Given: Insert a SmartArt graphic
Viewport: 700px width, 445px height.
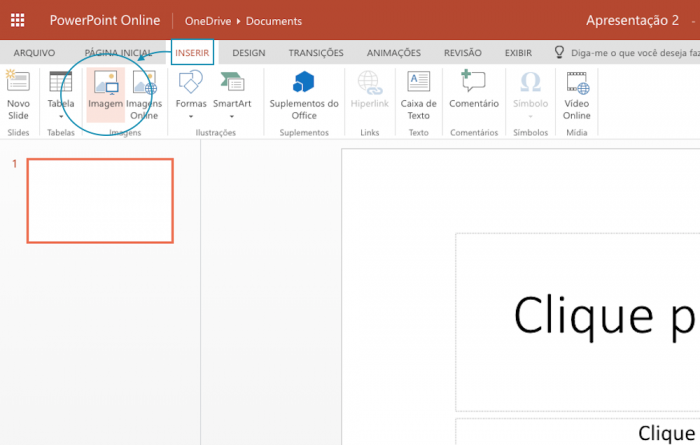Looking at the screenshot, I should (x=232, y=96).
